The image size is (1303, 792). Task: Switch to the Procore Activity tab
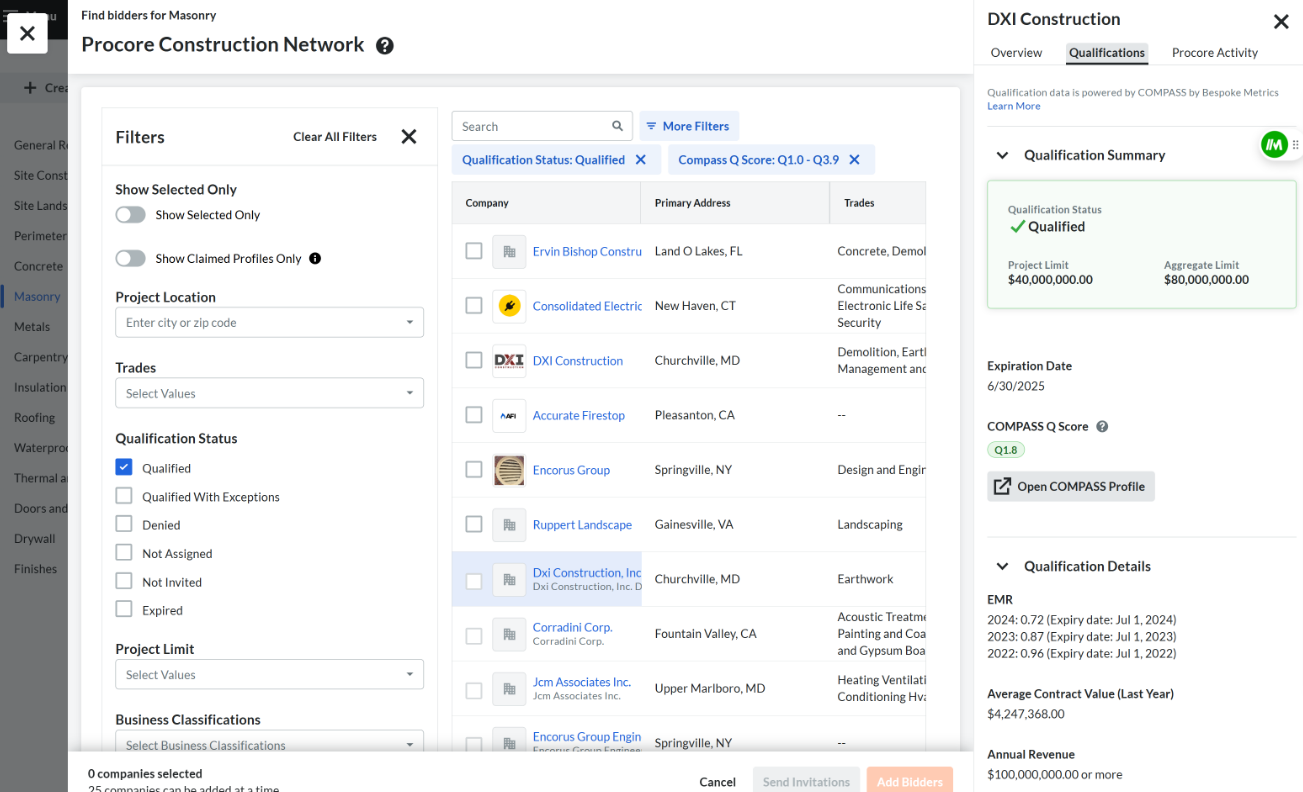[x=1214, y=52]
